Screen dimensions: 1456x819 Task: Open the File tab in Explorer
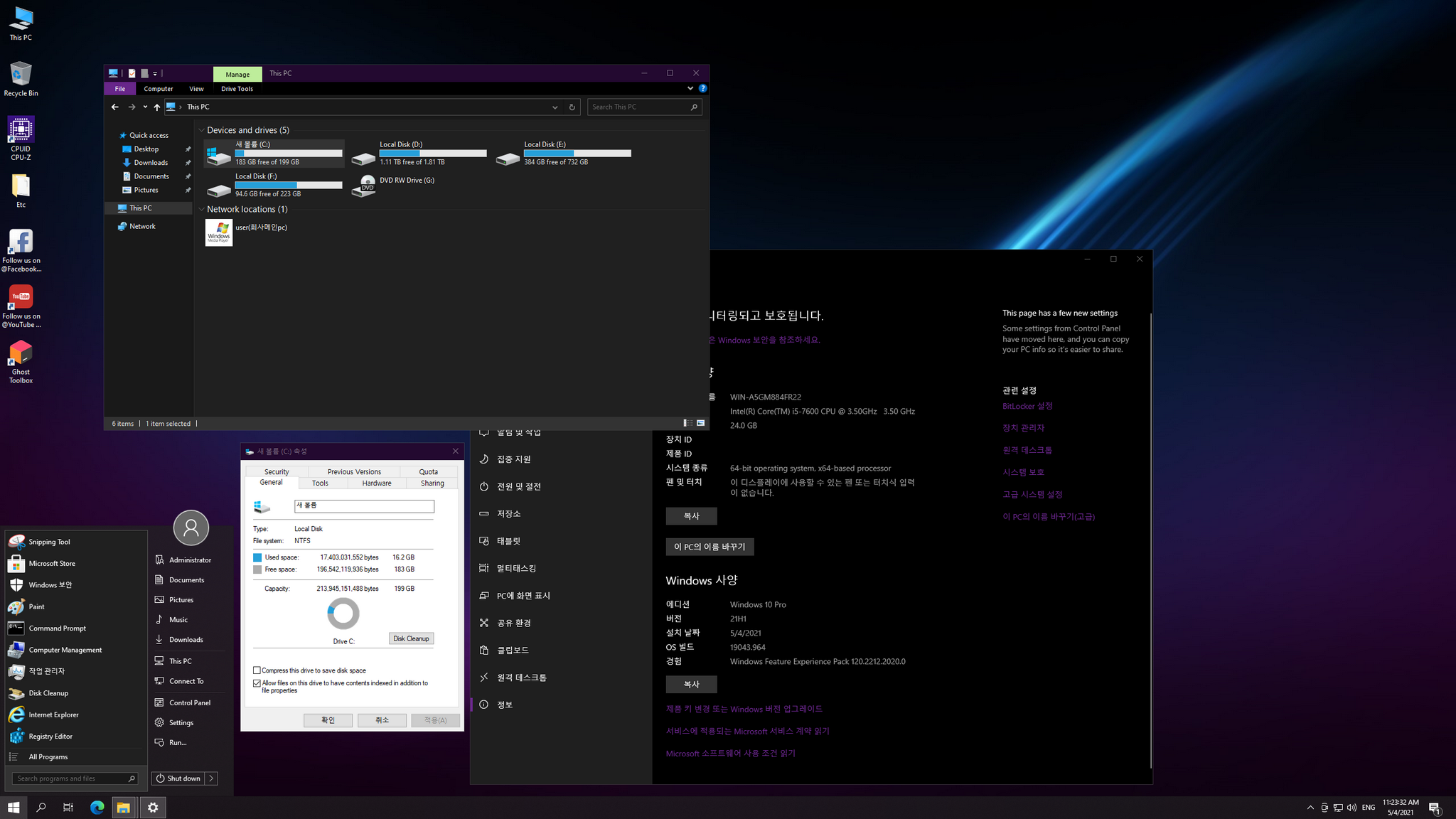pos(120,89)
